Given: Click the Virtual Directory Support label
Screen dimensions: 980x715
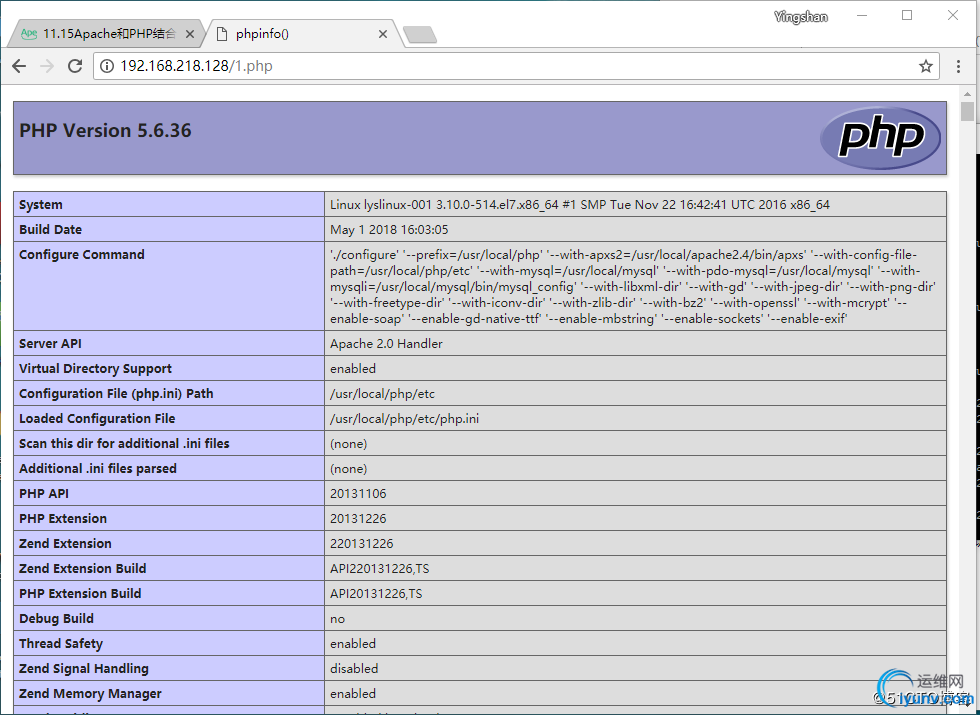Looking at the screenshot, I should click(95, 368).
